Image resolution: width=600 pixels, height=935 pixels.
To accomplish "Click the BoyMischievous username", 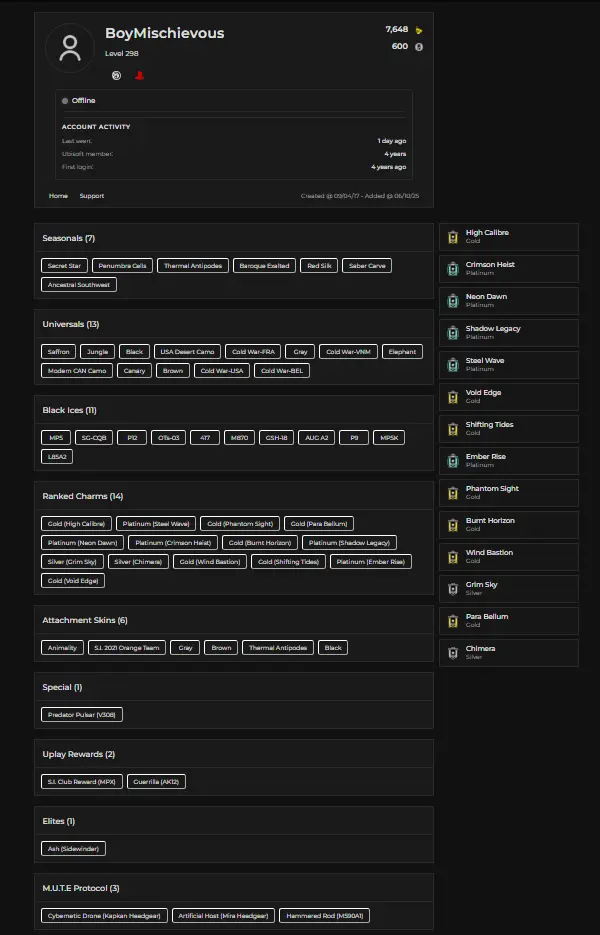I will [x=165, y=33].
